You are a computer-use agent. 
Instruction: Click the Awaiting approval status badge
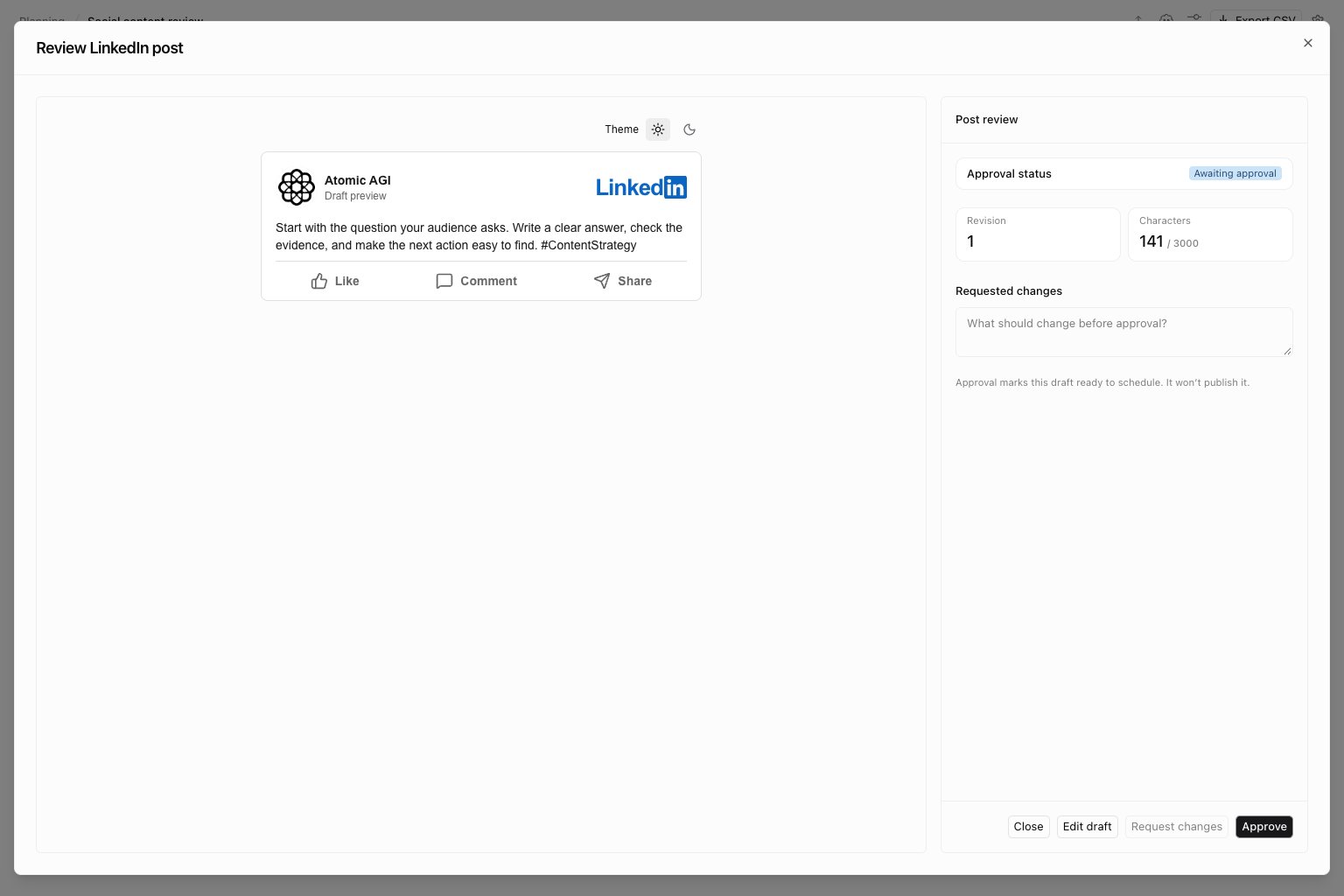(1235, 173)
